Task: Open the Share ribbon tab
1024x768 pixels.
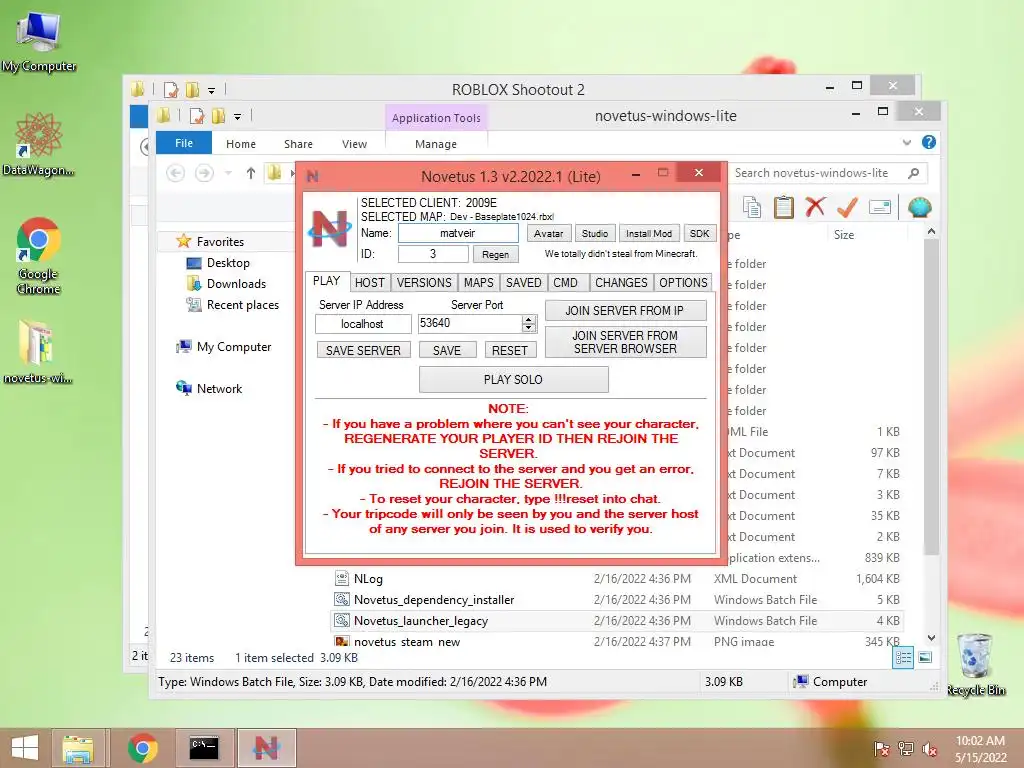Action: pyautogui.click(x=298, y=144)
